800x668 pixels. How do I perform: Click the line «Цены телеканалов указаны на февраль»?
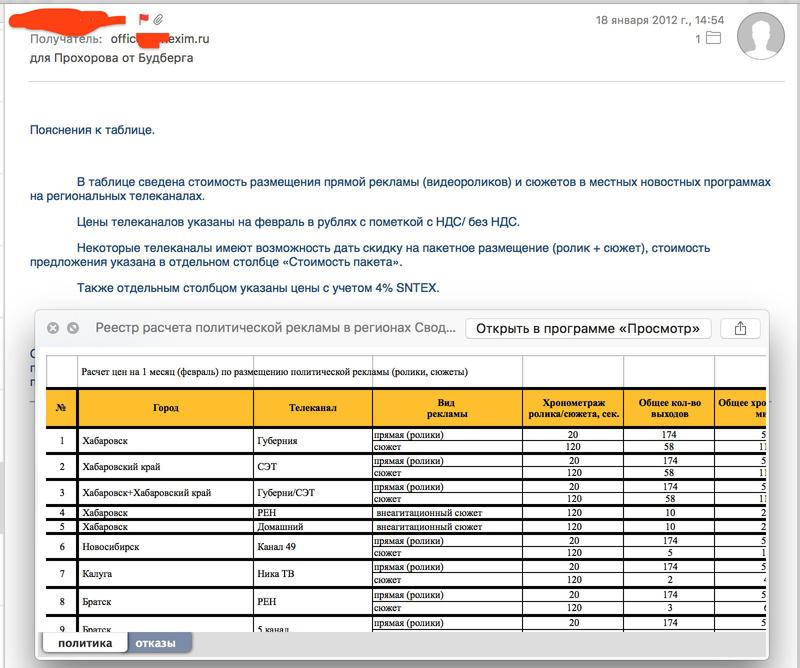298,222
